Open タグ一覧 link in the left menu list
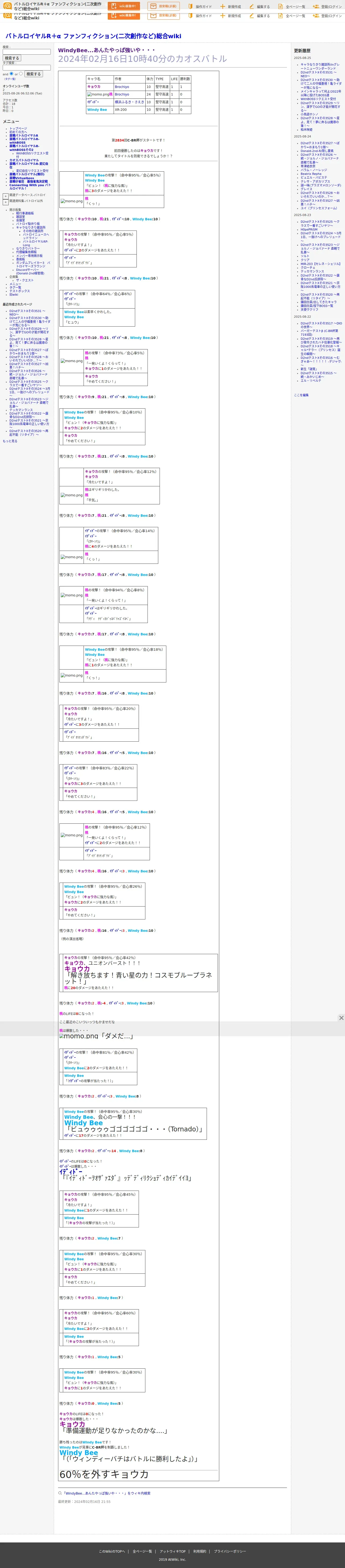Viewport: 345px width, 1568px height. tap(15, 287)
